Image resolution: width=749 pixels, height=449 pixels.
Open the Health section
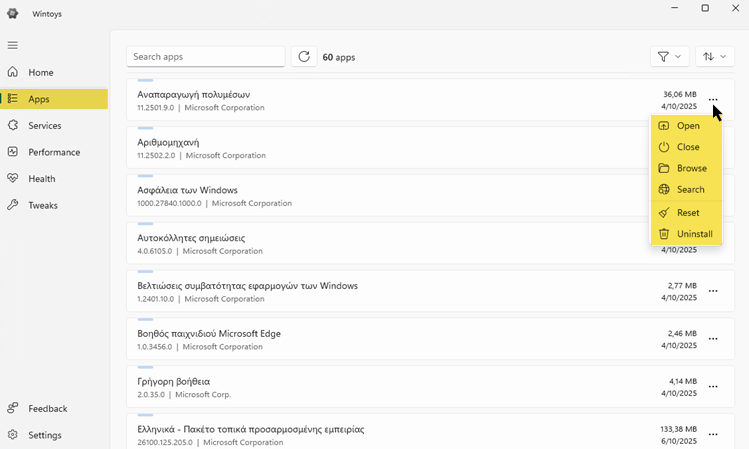(42, 179)
